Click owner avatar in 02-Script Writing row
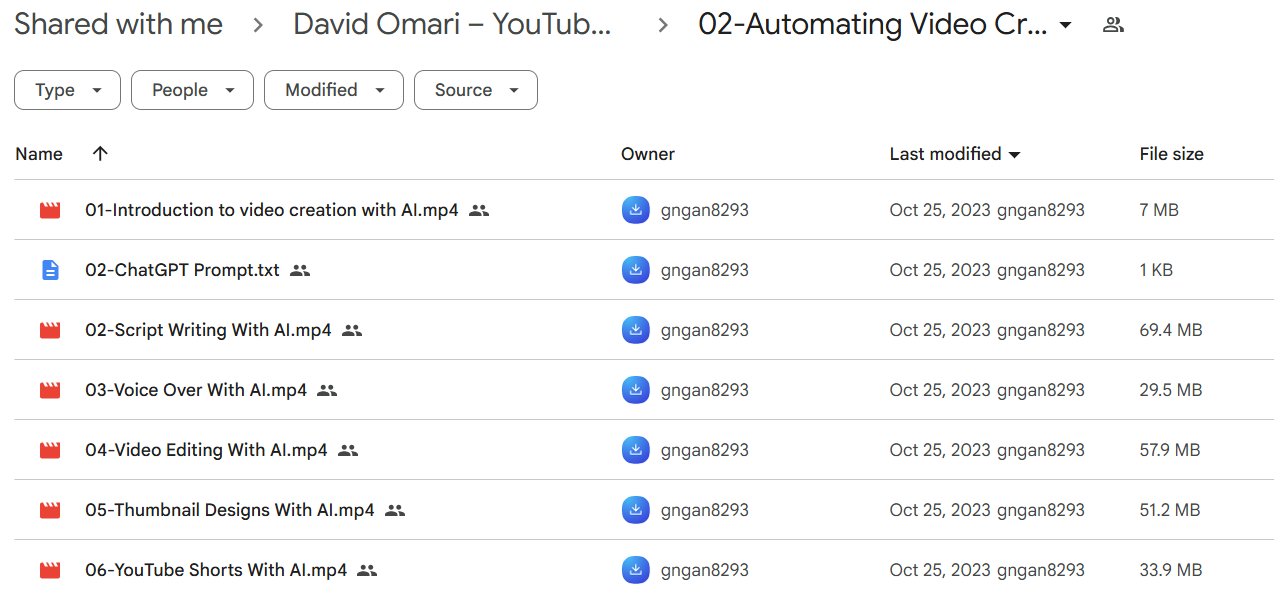The height and width of the screenshot is (595, 1274). 635,330
